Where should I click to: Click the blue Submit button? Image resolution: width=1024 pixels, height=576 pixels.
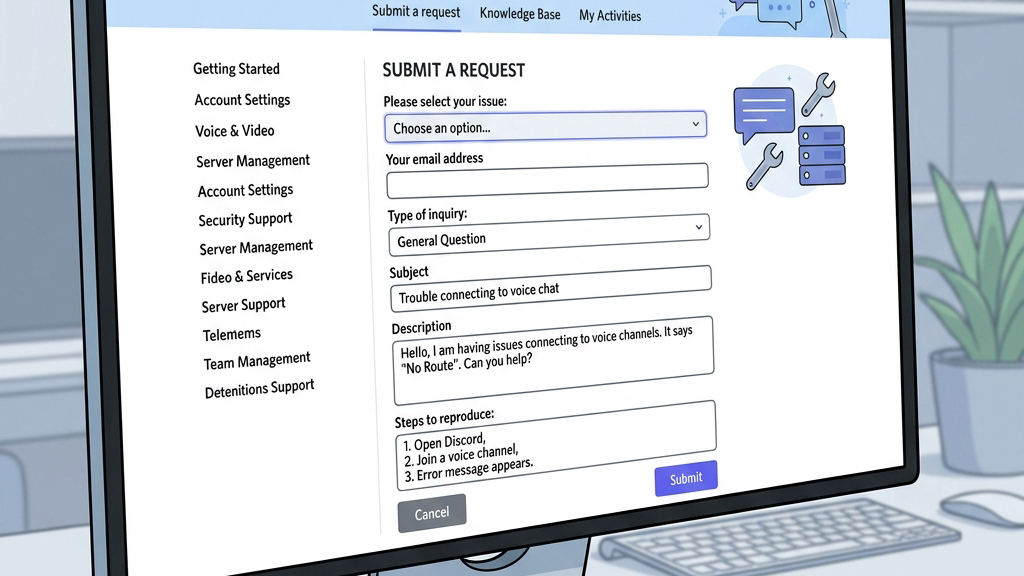pos(686,478)
